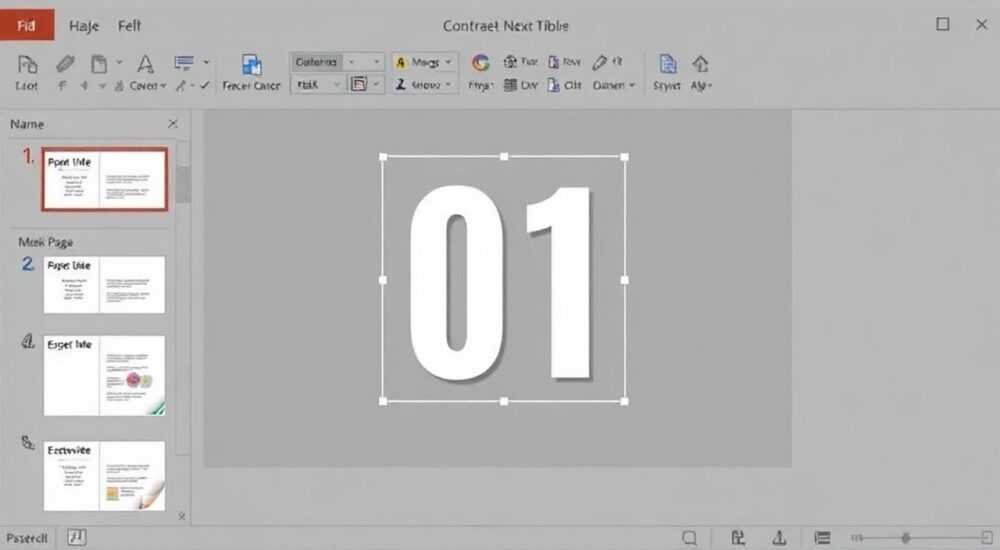Open the Caferira font combo box
Viewport: 1000px width, 550px height.
click(x=337, y=62)
